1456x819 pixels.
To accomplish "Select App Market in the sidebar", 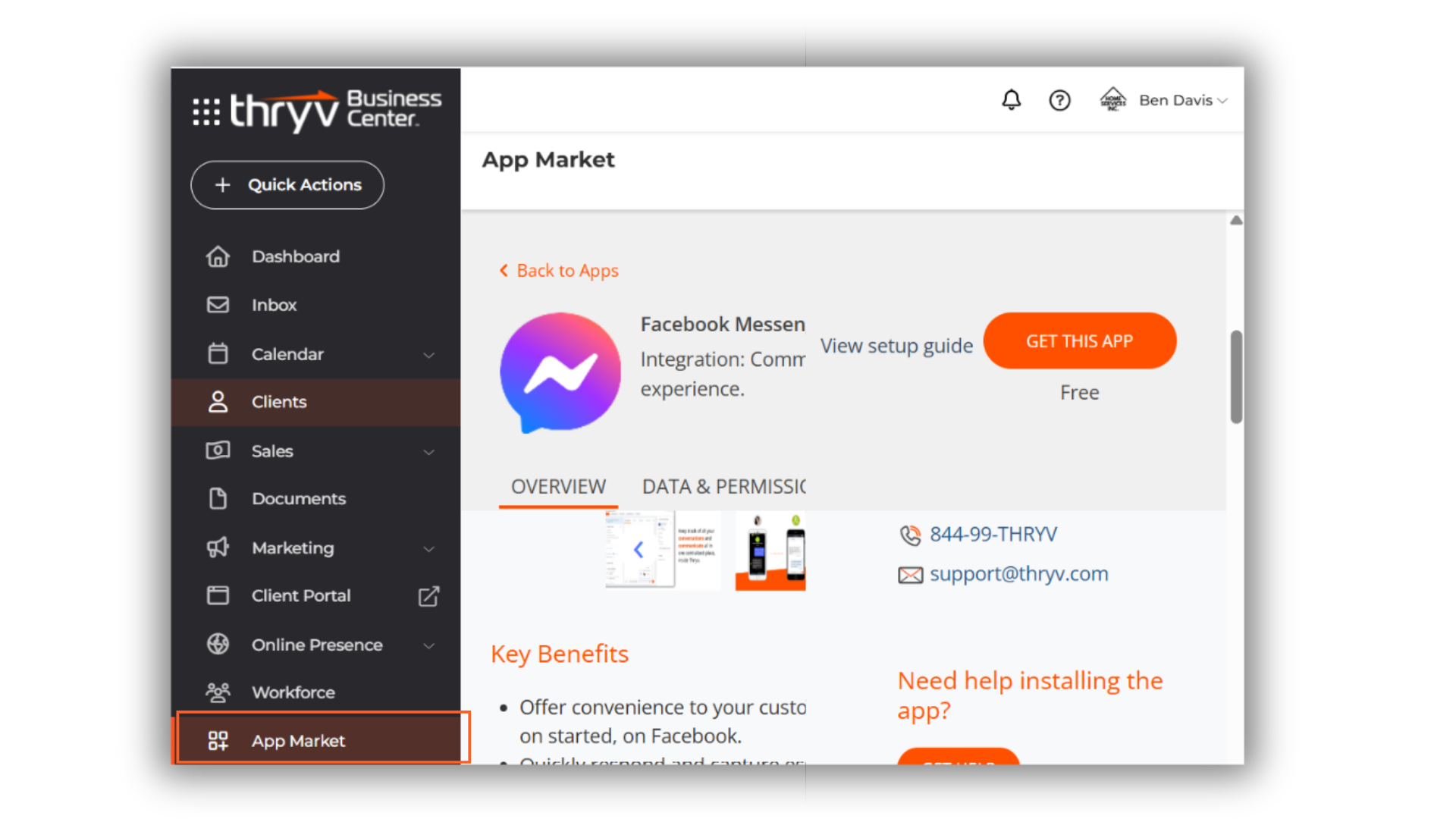I will tap(323, 738).
